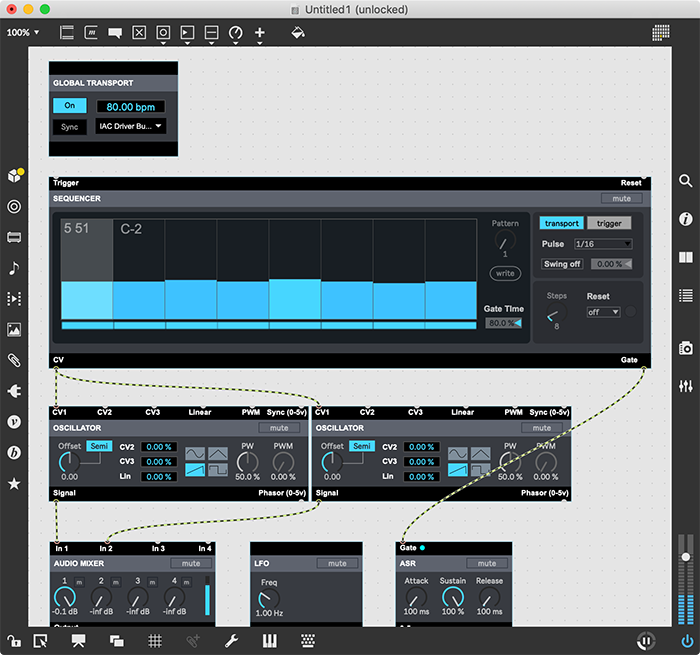Select the transport tab in sequencer
Screen dimensions: 700x655
562,223
